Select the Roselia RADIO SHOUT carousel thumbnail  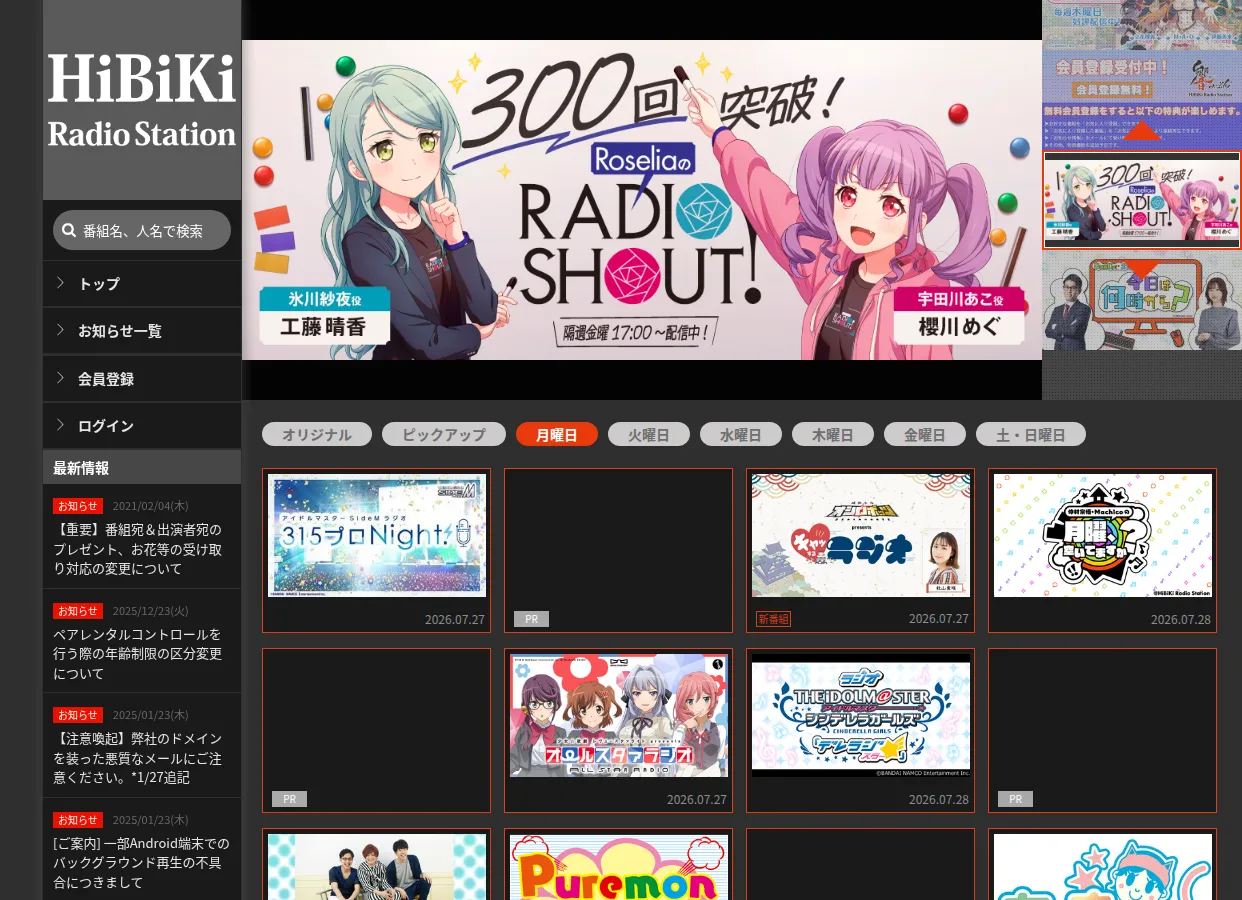tap(1142, 200)
